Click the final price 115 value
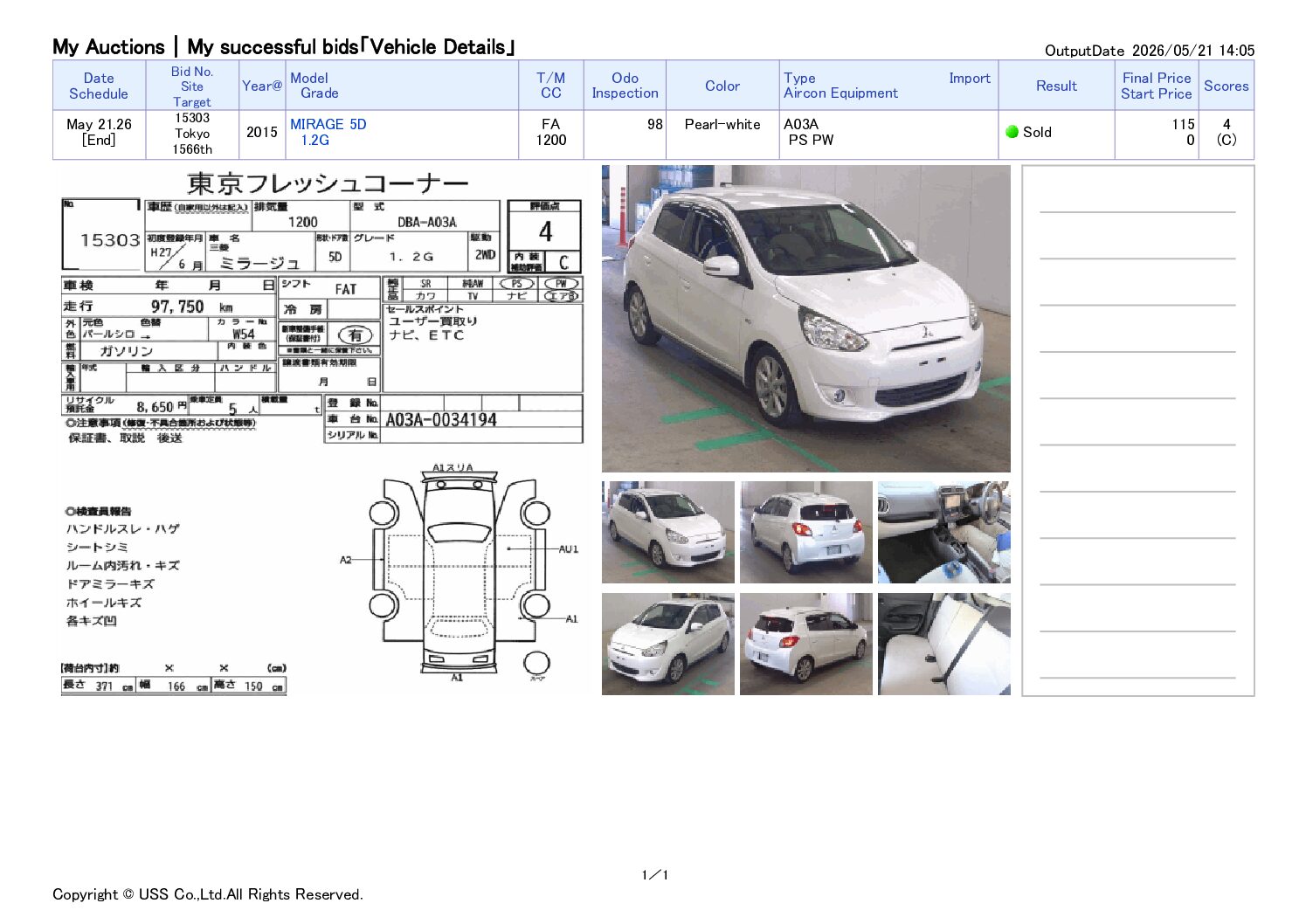This screenshot has width=1306, height=924. (x=1184, y=124)
